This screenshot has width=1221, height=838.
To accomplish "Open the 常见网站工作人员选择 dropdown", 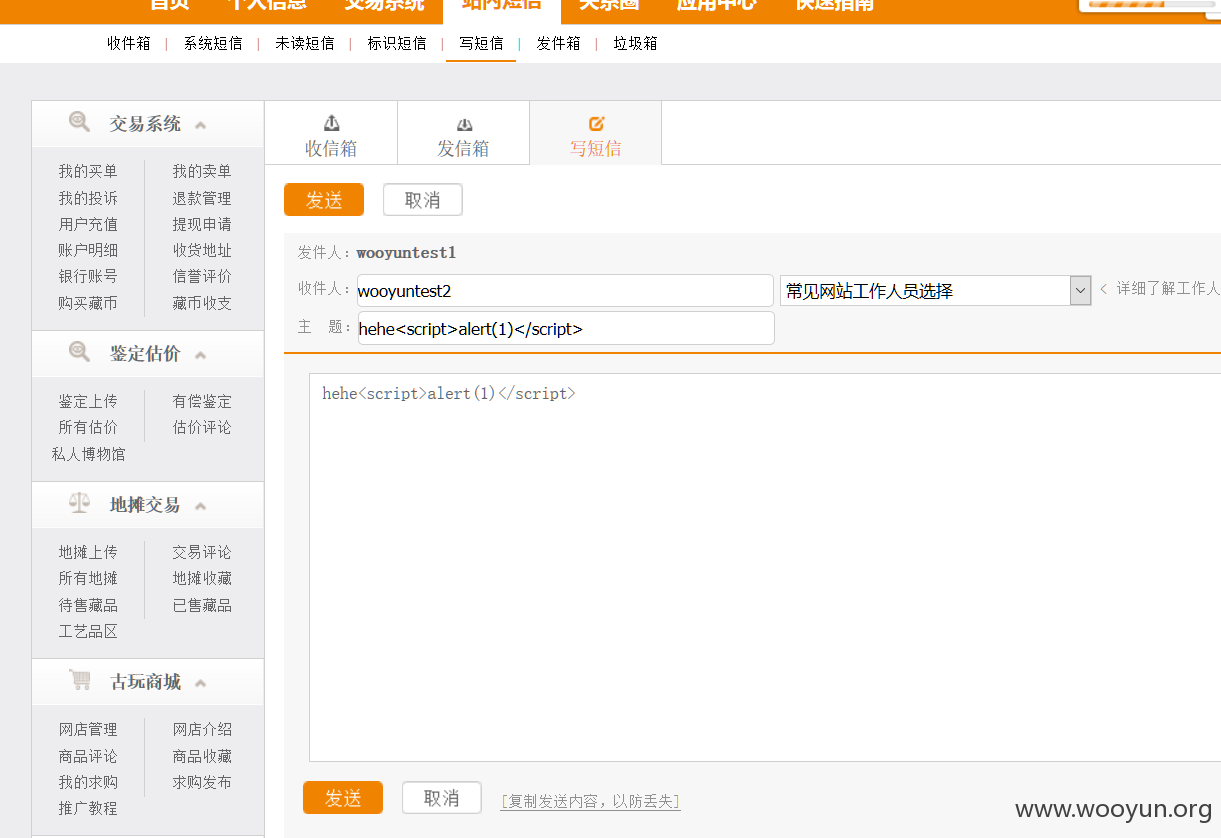I will (x=935, y=291).
